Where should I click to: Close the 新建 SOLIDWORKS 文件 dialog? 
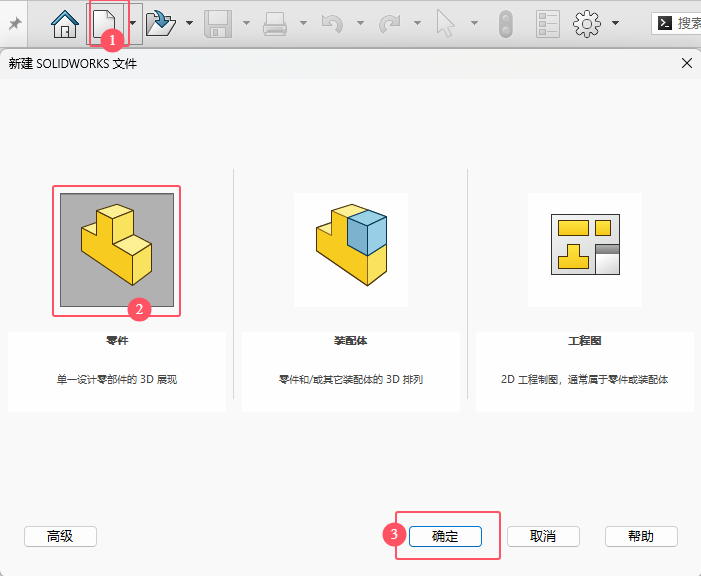pyautogui.click(x=687, y=63)
